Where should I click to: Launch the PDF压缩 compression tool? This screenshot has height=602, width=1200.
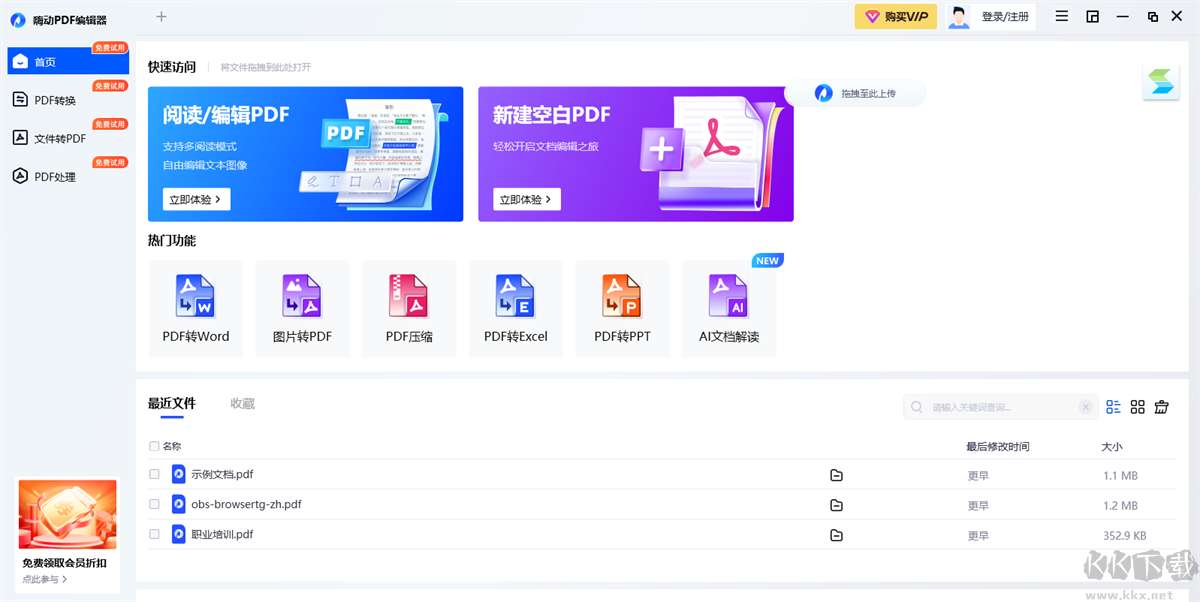click(409, 308)
